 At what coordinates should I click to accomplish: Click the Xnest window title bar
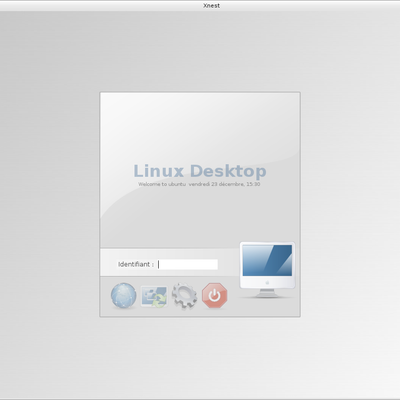pyautogui.click(x=200, y=6)
